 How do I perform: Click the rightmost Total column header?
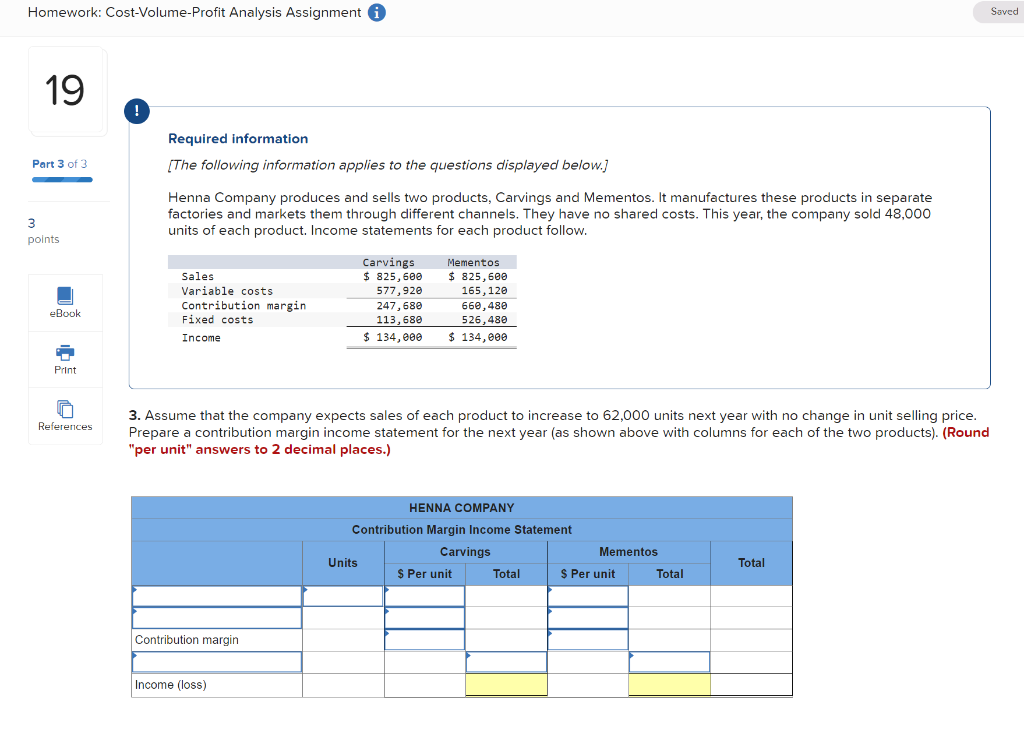pyautogui.click(x=751, y=562)
